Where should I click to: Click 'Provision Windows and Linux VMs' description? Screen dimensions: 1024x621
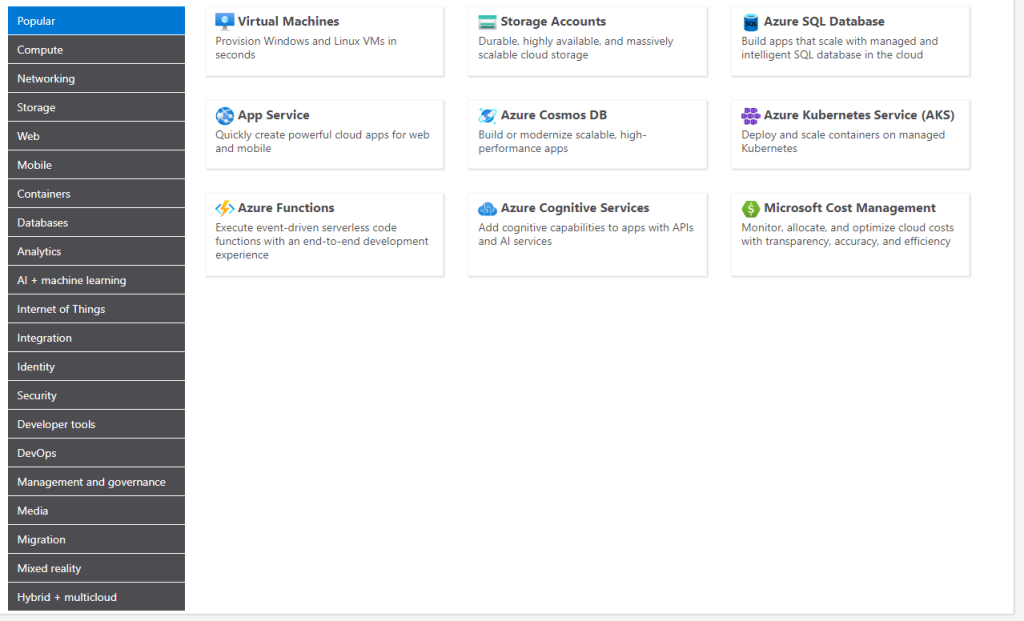(x=306, y=48)
